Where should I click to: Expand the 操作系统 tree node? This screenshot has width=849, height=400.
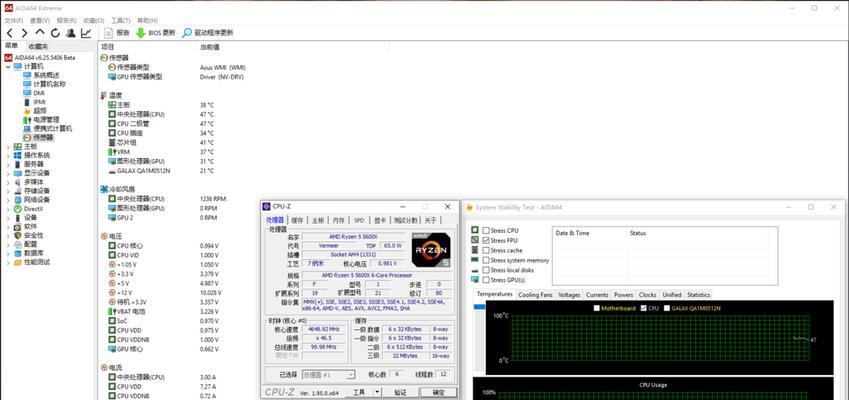click(8, 155)
